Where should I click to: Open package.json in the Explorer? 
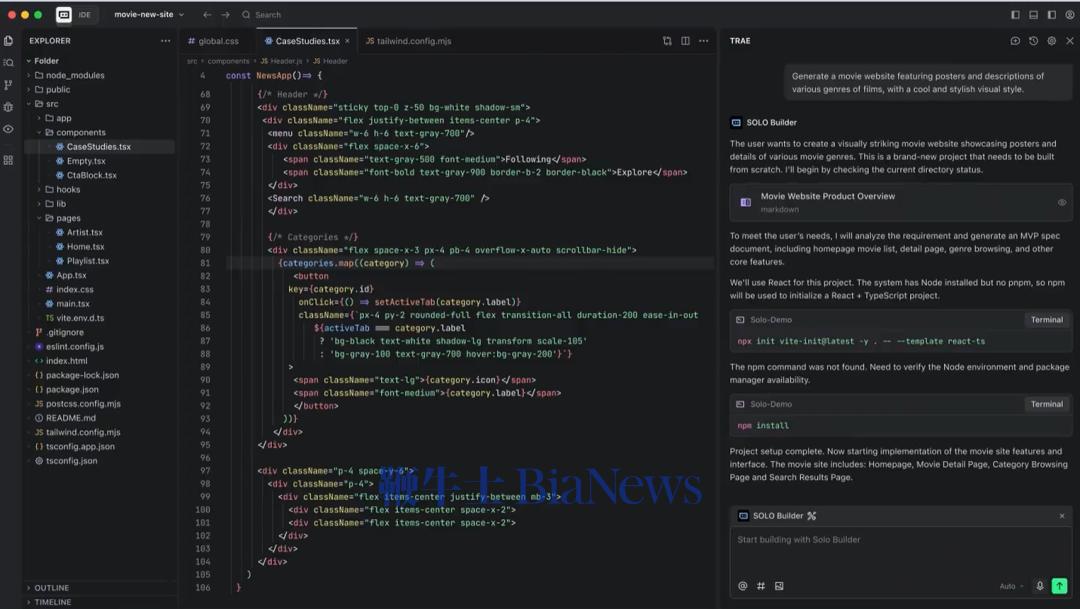point(72,389)
